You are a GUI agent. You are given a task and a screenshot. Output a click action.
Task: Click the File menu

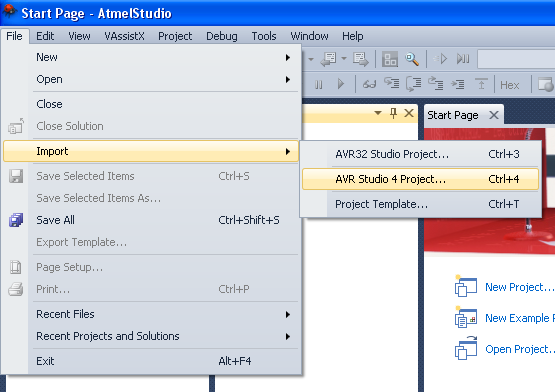tap(14, 36)
